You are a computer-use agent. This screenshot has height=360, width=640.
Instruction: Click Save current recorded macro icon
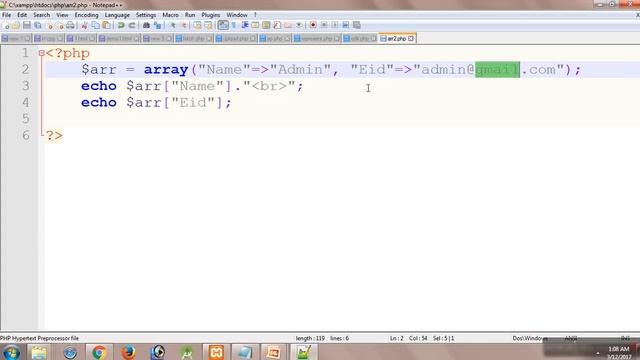tap(357, 25)
